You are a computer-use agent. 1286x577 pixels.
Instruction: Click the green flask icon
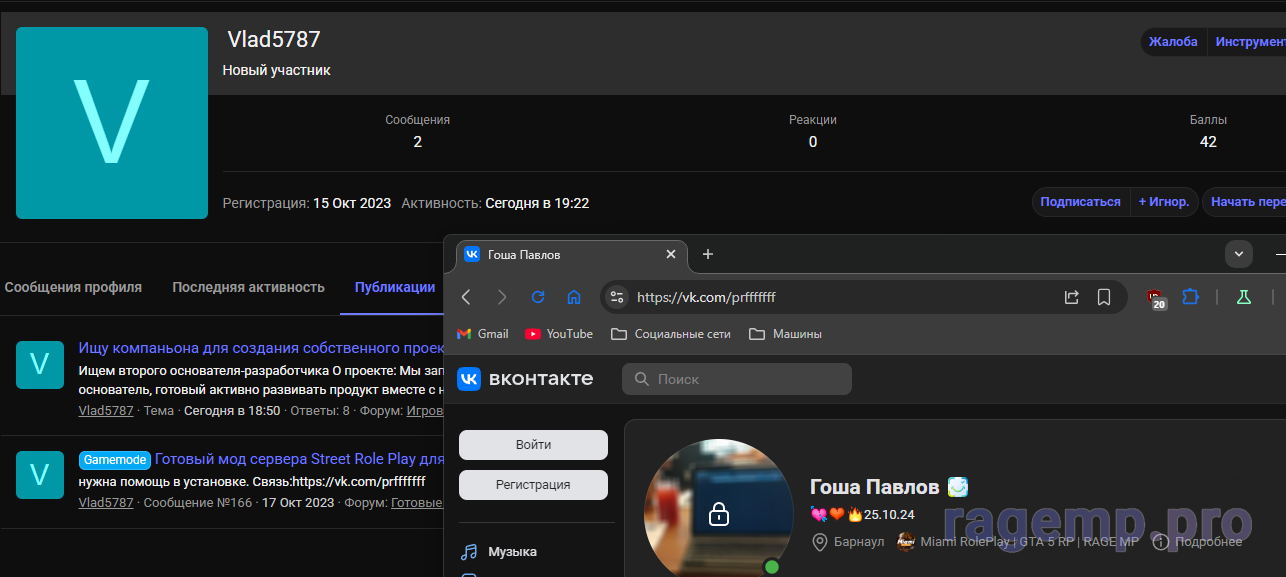1244,297
